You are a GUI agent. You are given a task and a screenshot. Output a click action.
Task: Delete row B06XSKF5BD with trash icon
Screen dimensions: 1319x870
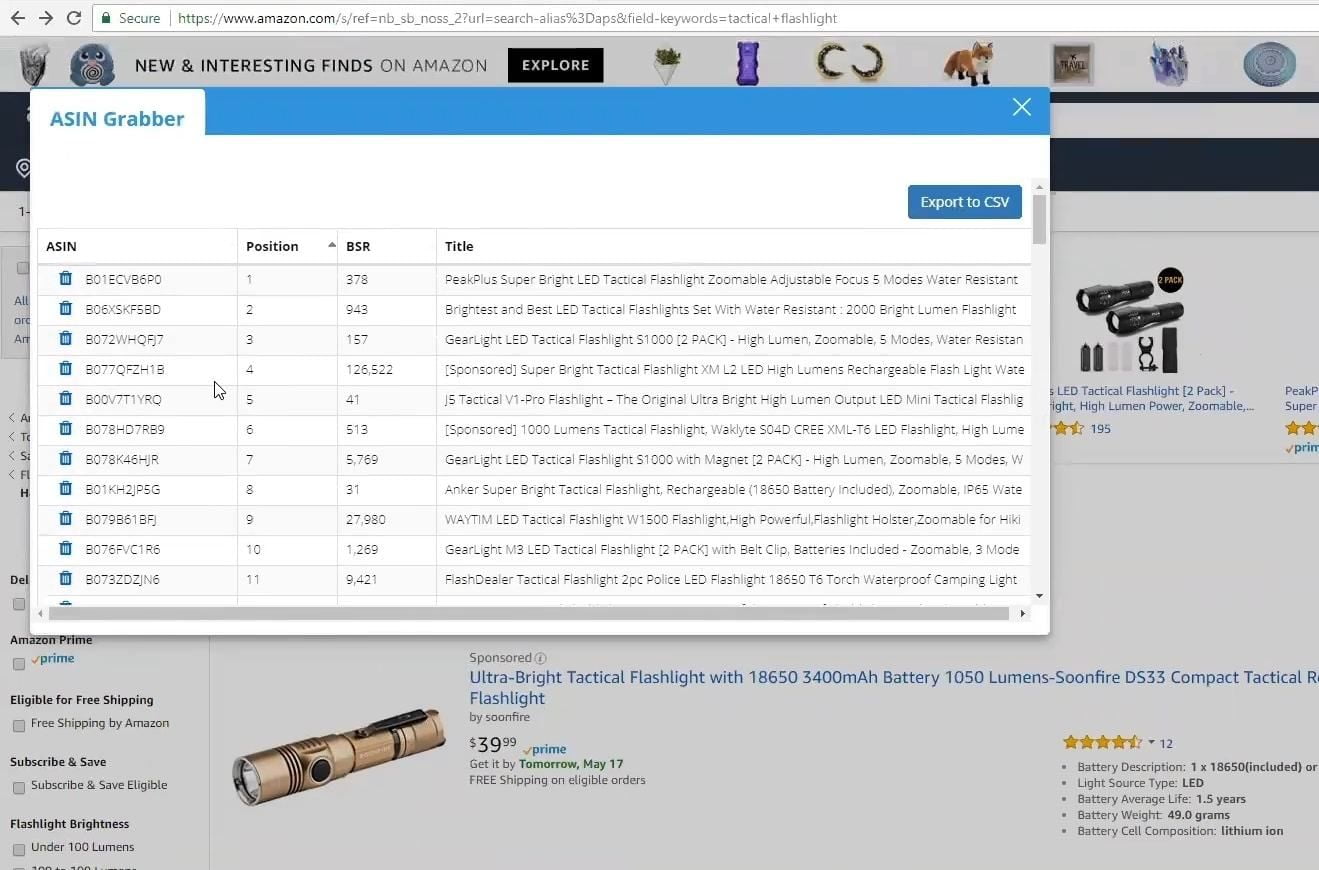point(65,309)
